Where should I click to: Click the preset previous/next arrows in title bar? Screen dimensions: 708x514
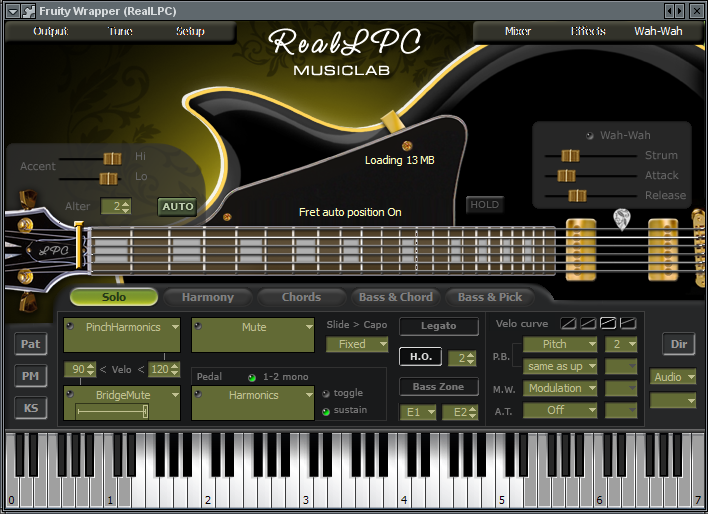[675, 11]
